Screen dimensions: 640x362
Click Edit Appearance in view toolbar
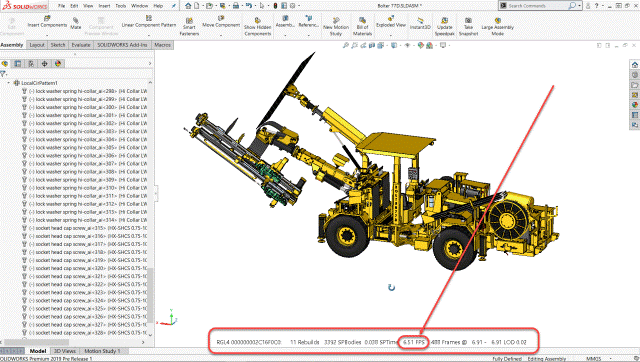[421, 45]
